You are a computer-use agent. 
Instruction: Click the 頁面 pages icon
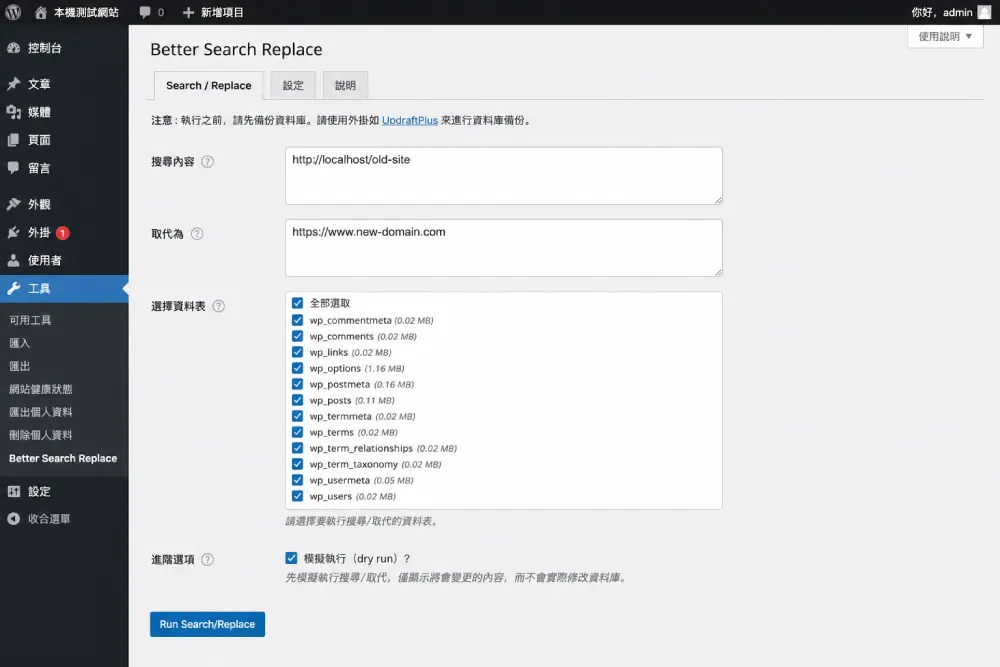[x=13, y=140]
